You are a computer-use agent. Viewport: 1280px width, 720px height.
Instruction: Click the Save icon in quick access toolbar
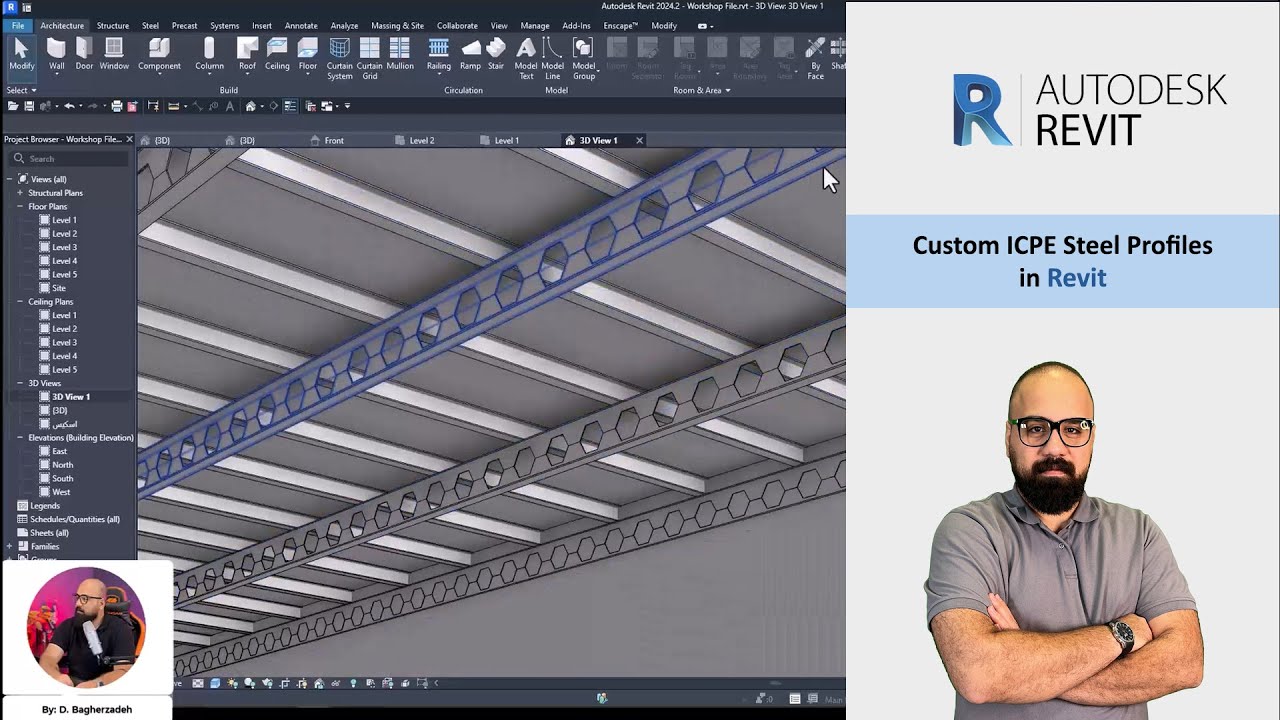[x=29, y=106]
